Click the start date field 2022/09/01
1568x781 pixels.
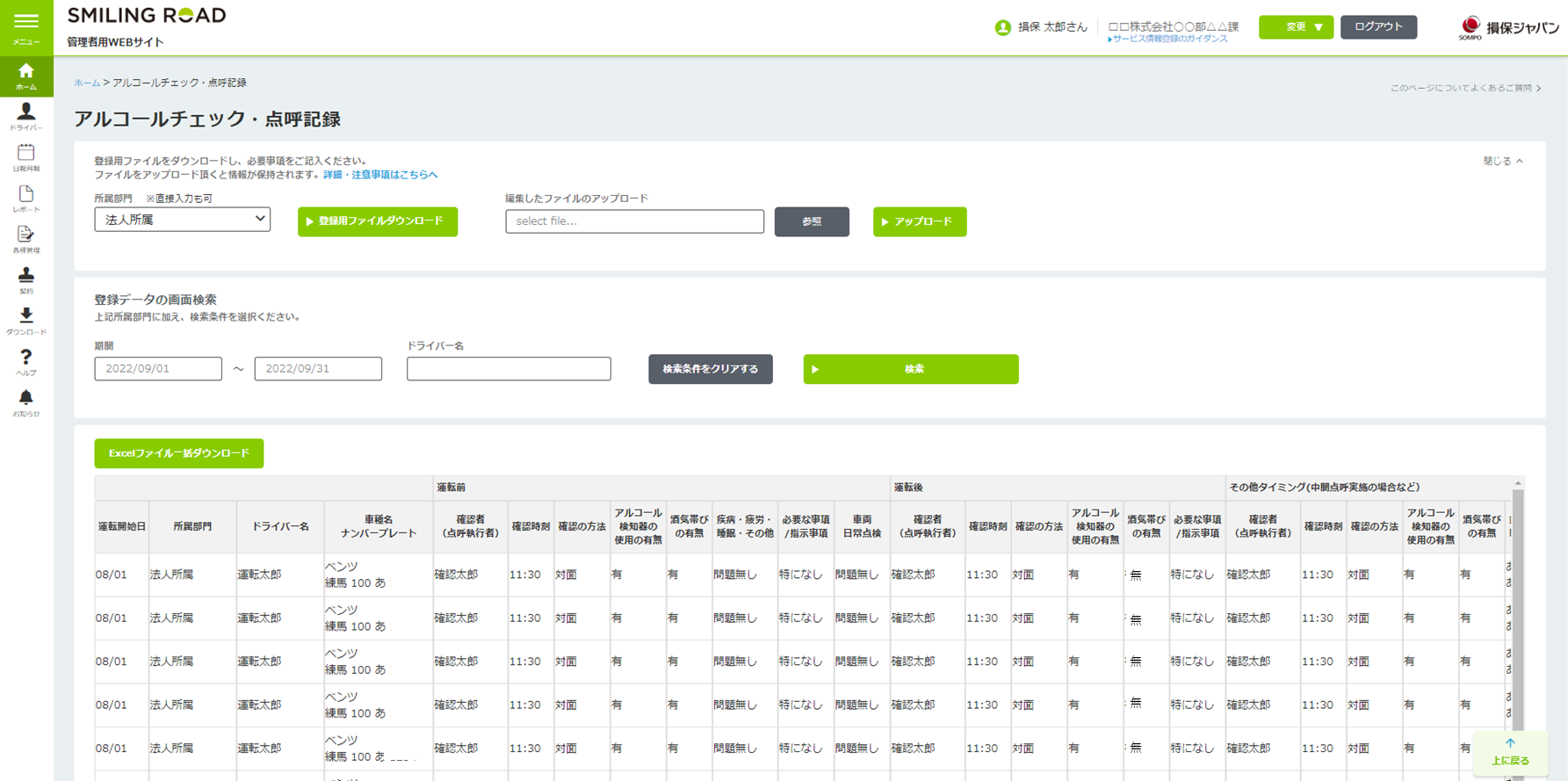coord(158,369)
